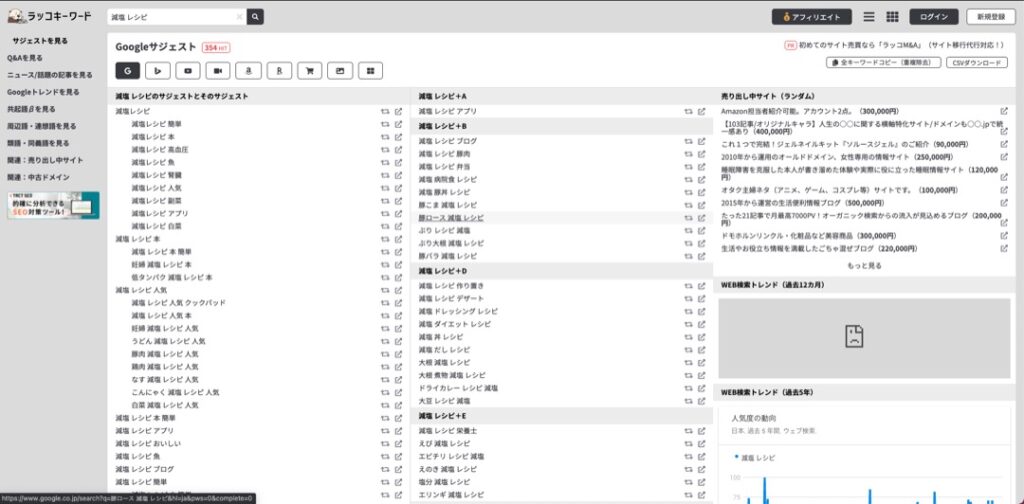This screenshot has height=504, width=1024.
Task: Open external link icon for オタク主婦ネタ listing
Action: (1004, 190)
